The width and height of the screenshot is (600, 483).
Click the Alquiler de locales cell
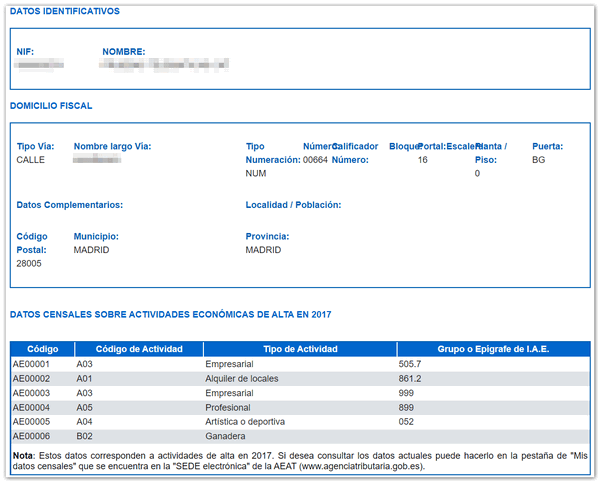point(242,379)
